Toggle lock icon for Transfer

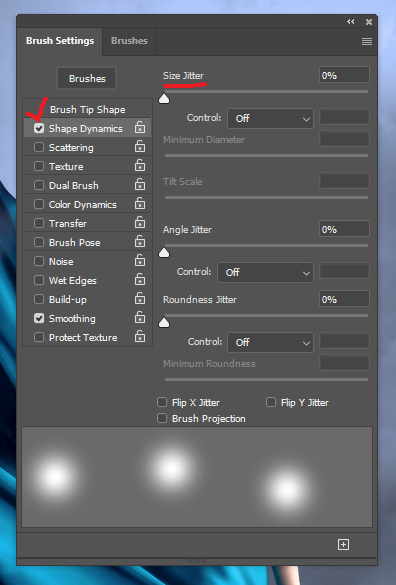point(140,223)
